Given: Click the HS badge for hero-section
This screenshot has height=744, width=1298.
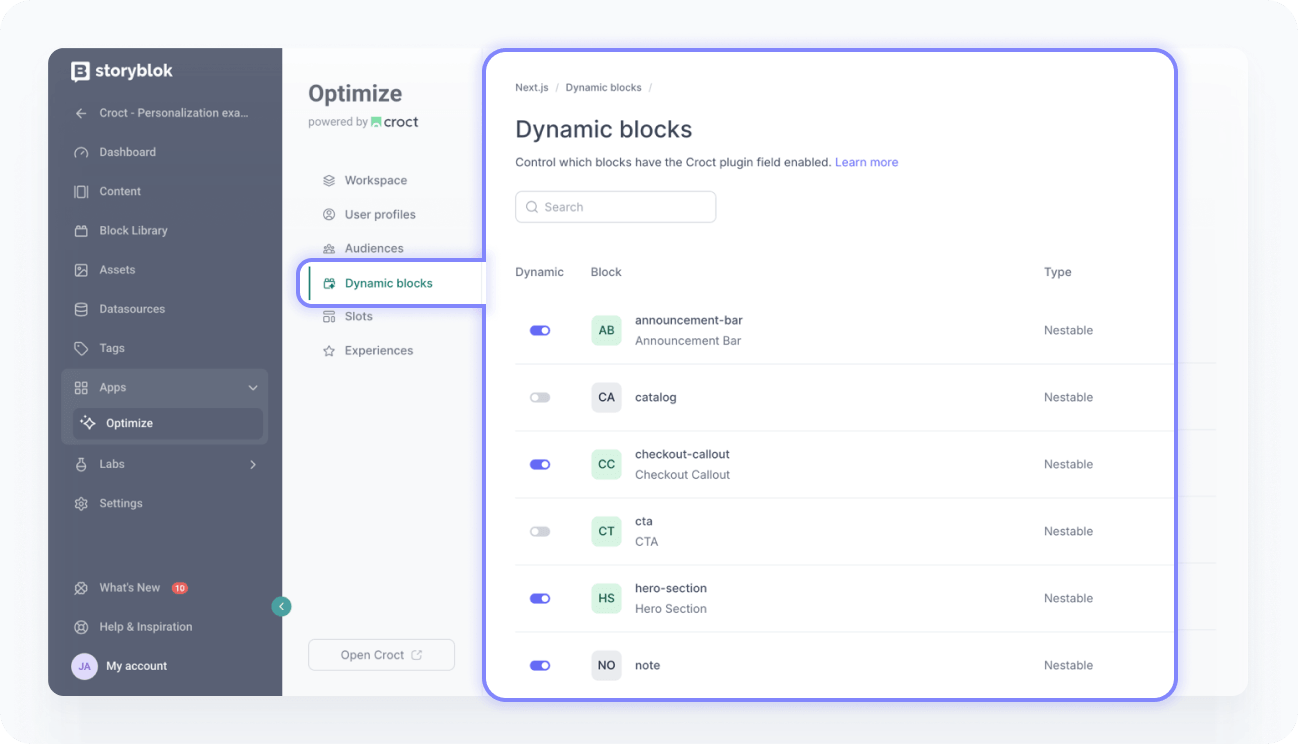Looking at the screenshot, I should click(606, 598).
